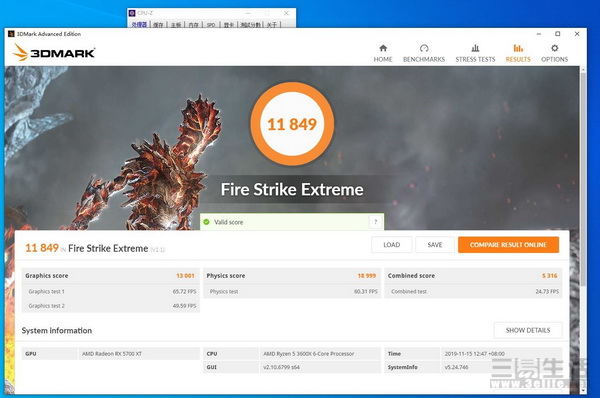The image size is (600, 398).
Task: Click the SAVE result button
Action: click(435, 245)
